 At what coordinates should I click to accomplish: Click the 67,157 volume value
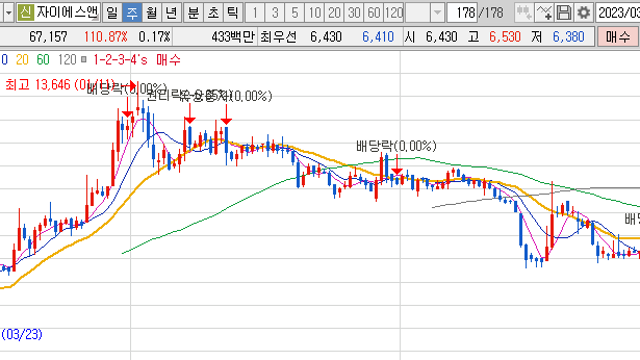click(48, 37)
